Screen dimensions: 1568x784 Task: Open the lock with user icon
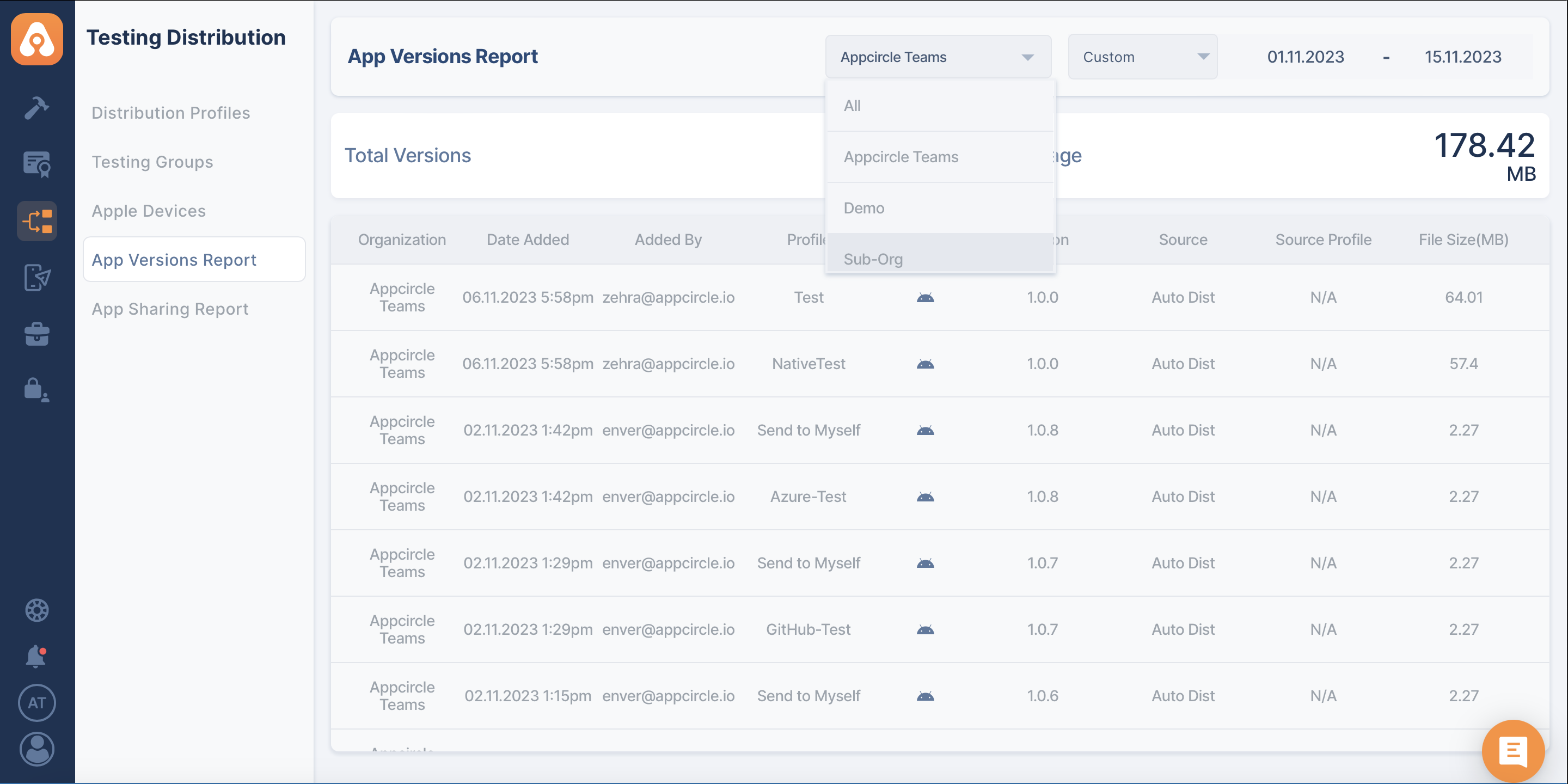pyautogui.click(x=37, y=390)
